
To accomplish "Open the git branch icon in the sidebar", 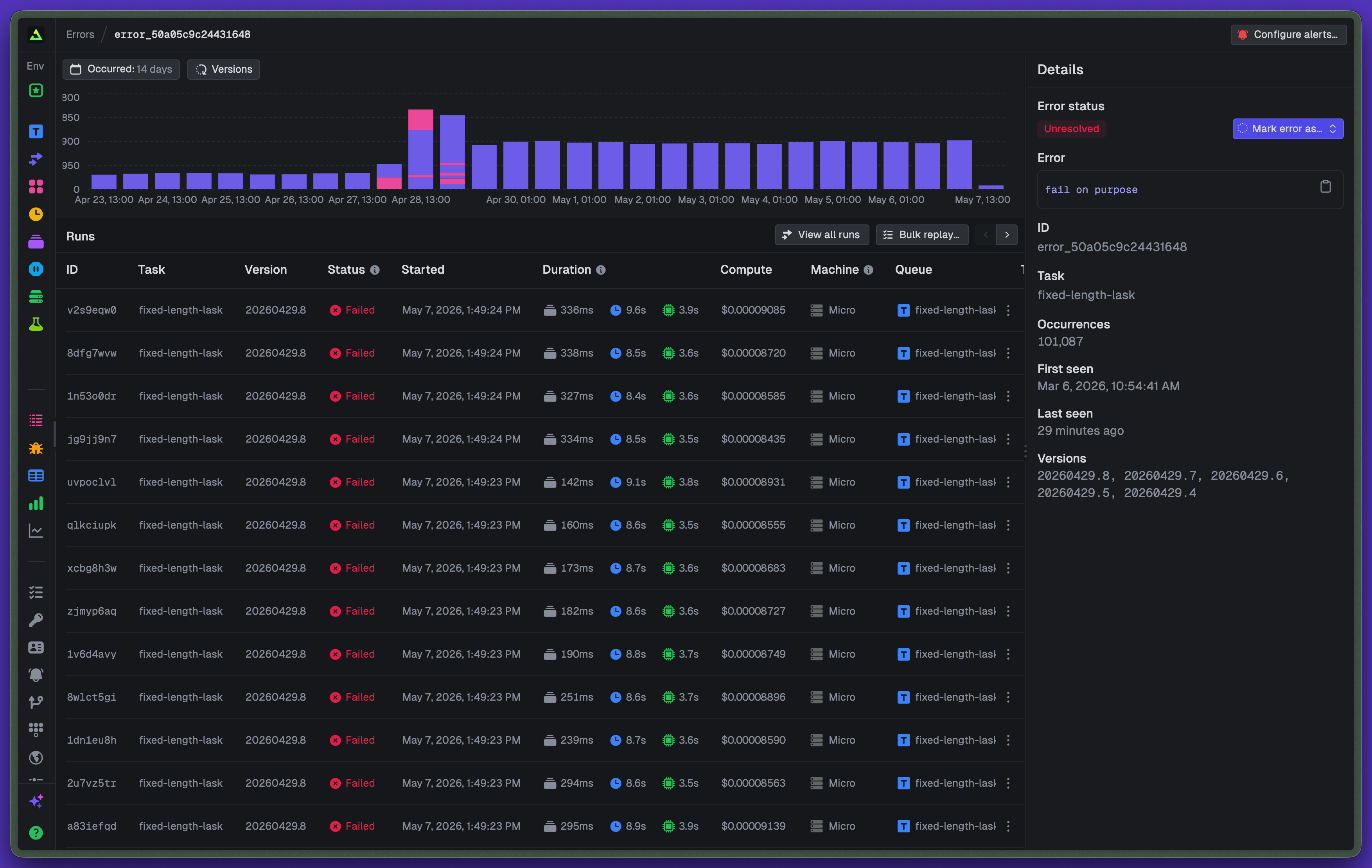I will pos(36,702).
